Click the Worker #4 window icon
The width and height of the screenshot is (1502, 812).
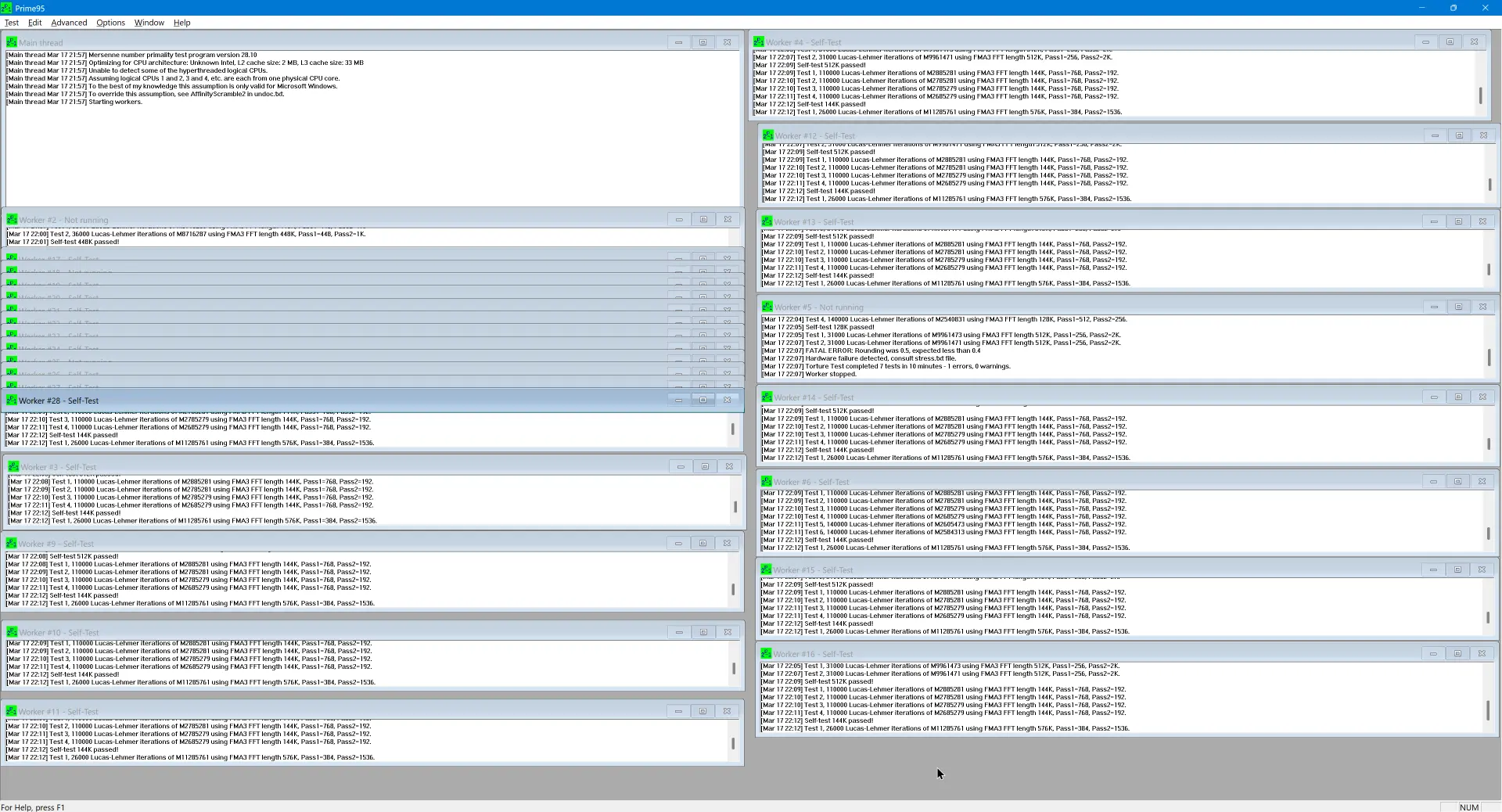coord(759,41)
